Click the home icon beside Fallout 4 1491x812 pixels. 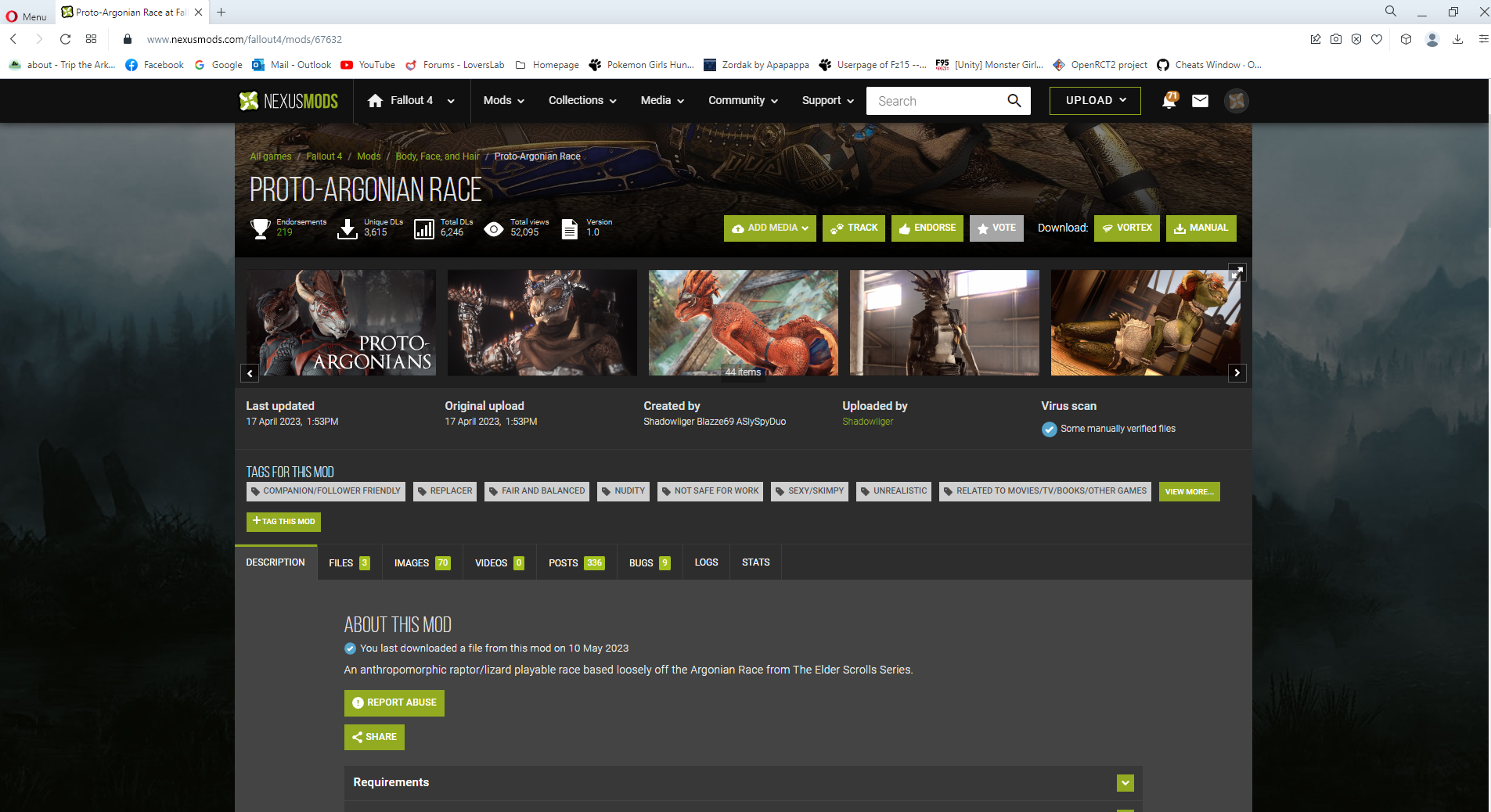(x=375, y=101)
